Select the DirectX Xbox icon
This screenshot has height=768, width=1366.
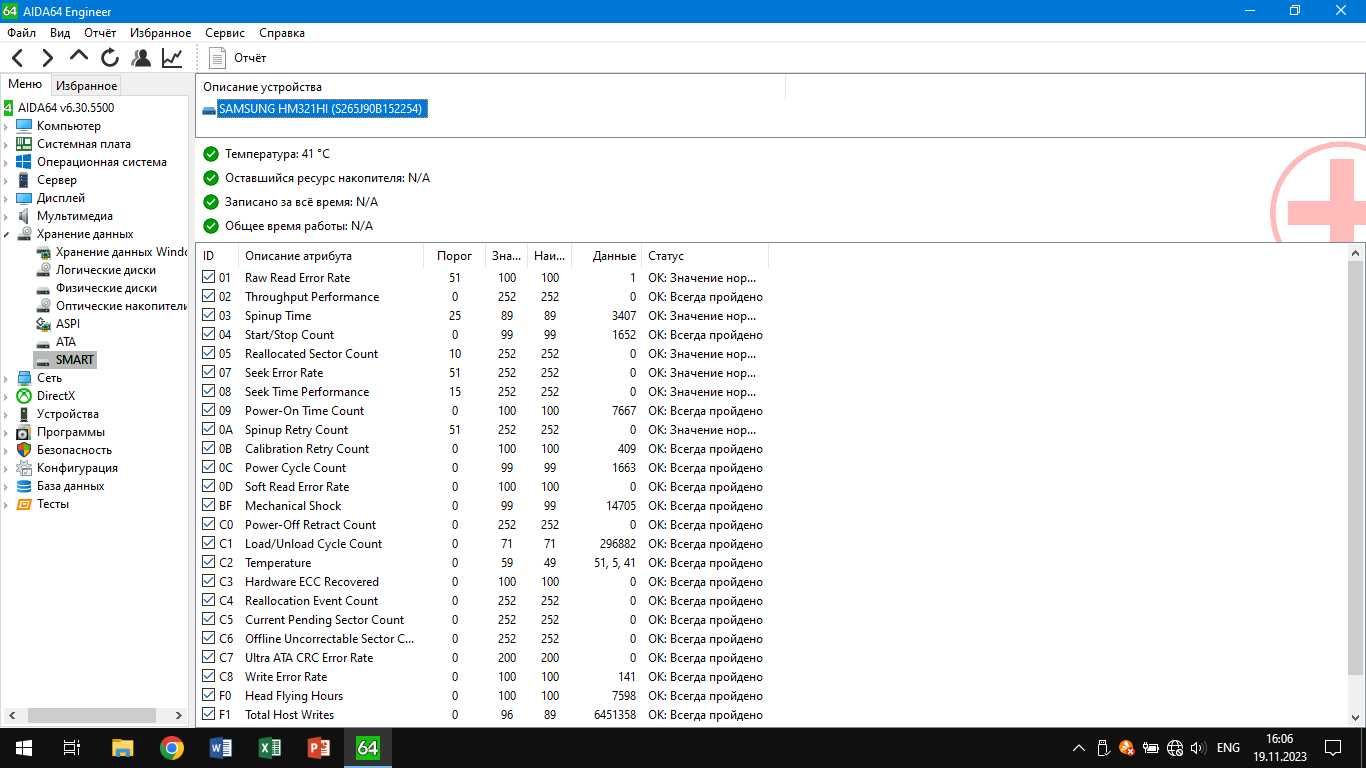click(x=24, y=396)
